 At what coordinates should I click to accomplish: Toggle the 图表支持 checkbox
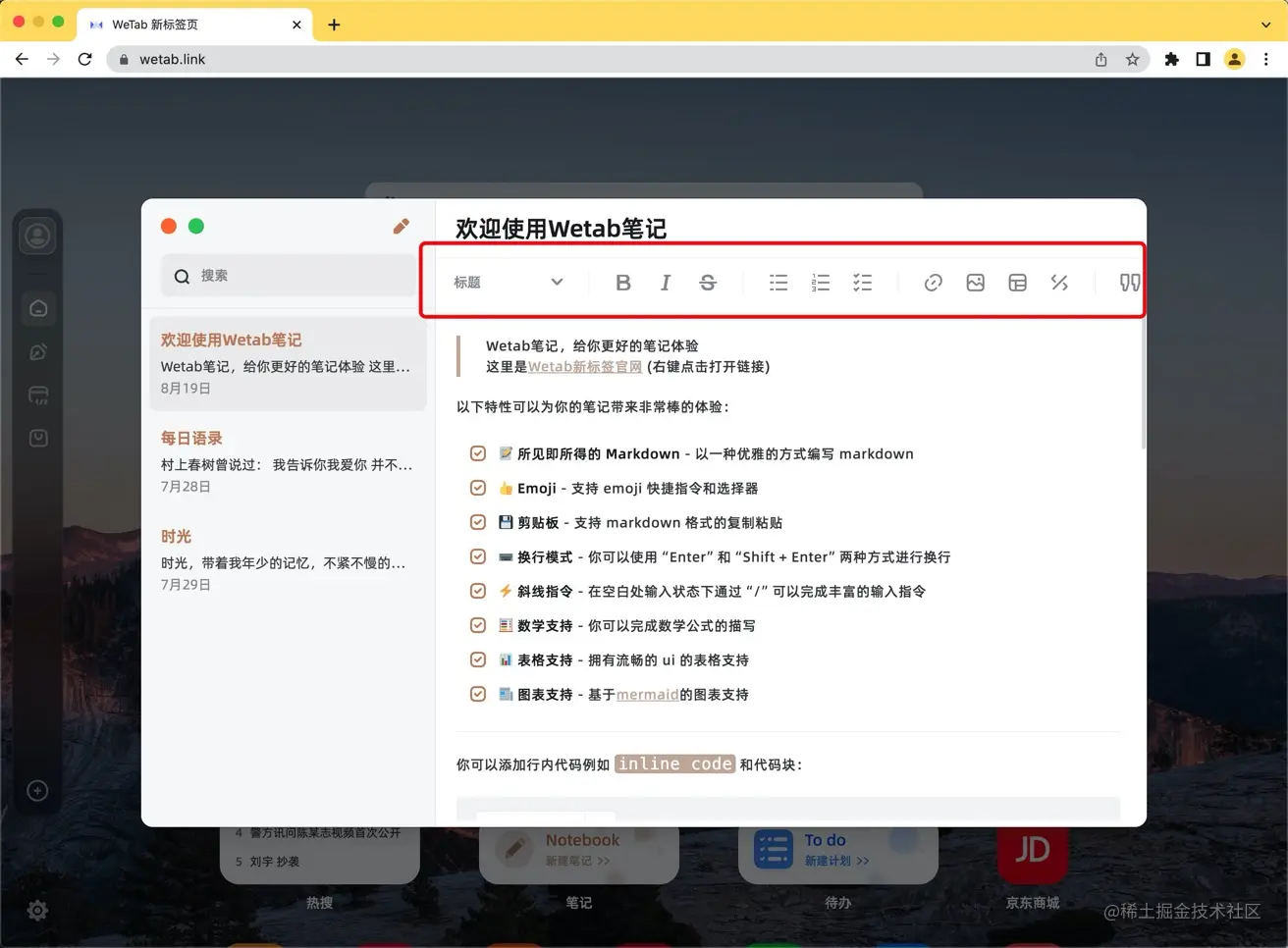click(x=478, y=694)
